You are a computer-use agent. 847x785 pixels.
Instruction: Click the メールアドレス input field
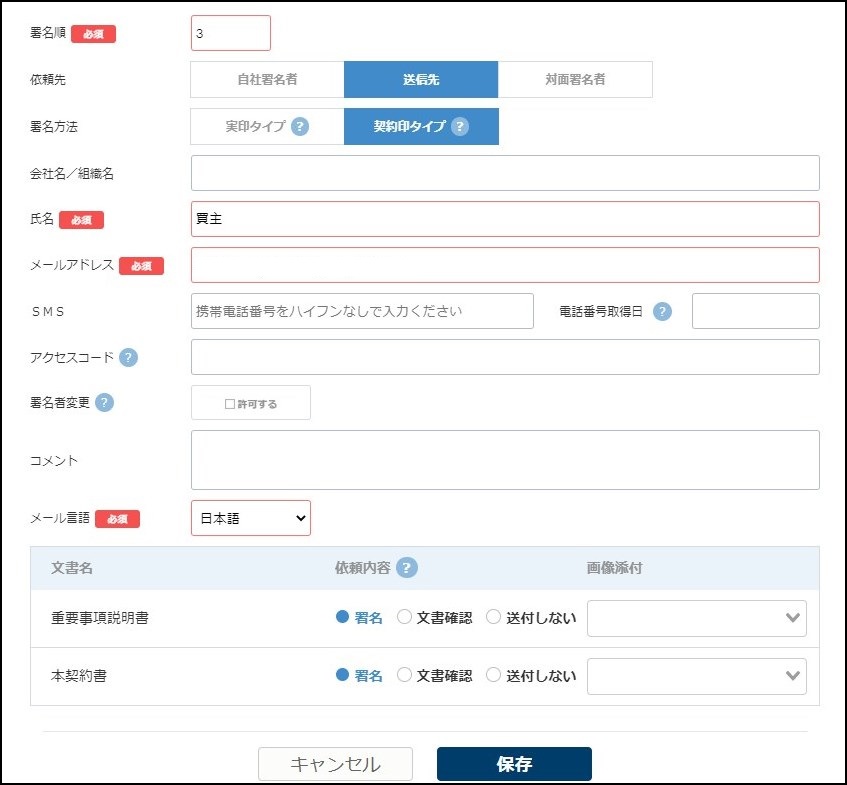pos(505,265)
